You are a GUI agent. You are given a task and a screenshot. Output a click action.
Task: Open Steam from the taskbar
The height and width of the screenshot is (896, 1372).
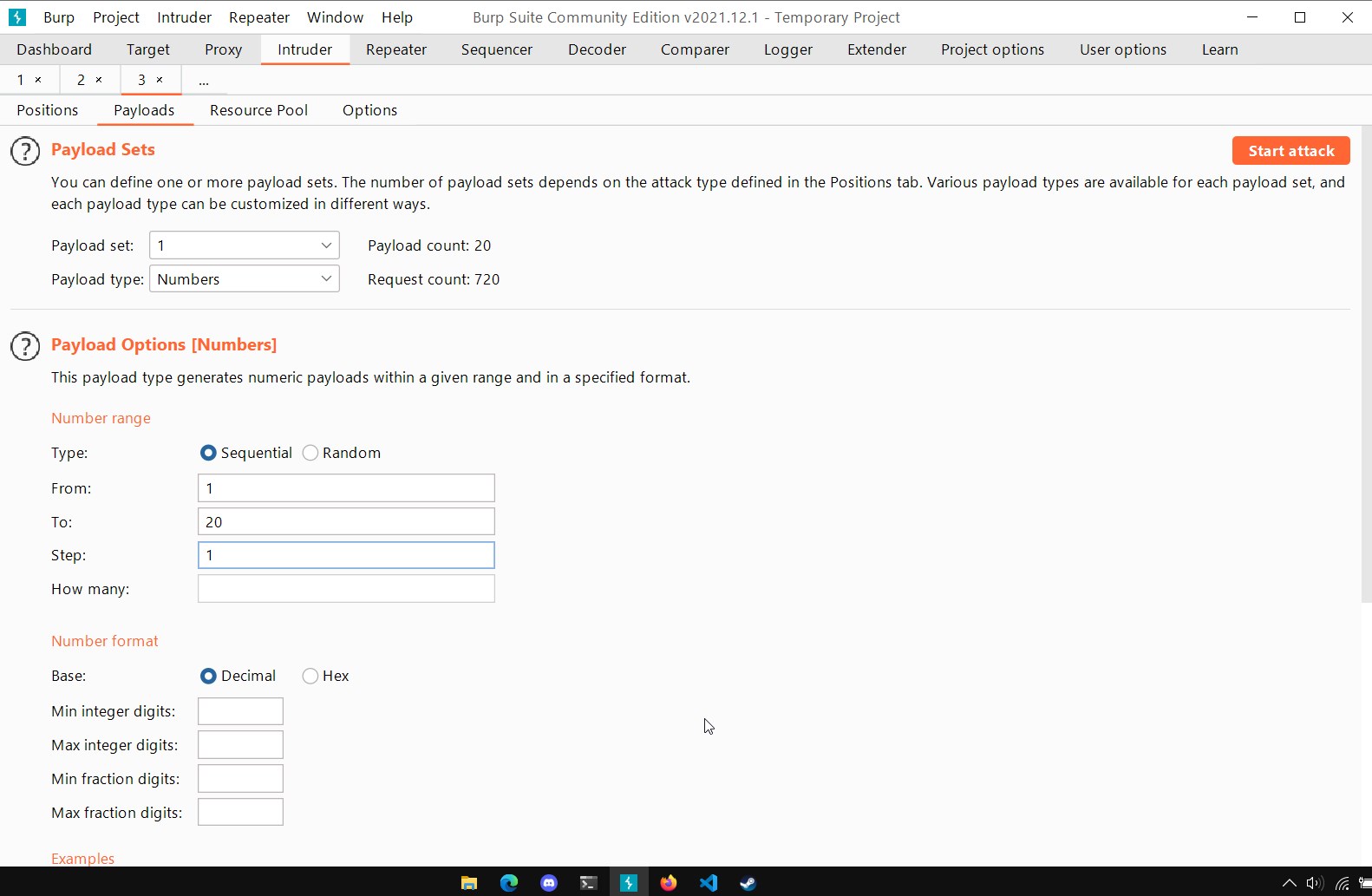[x=748, y=883]
